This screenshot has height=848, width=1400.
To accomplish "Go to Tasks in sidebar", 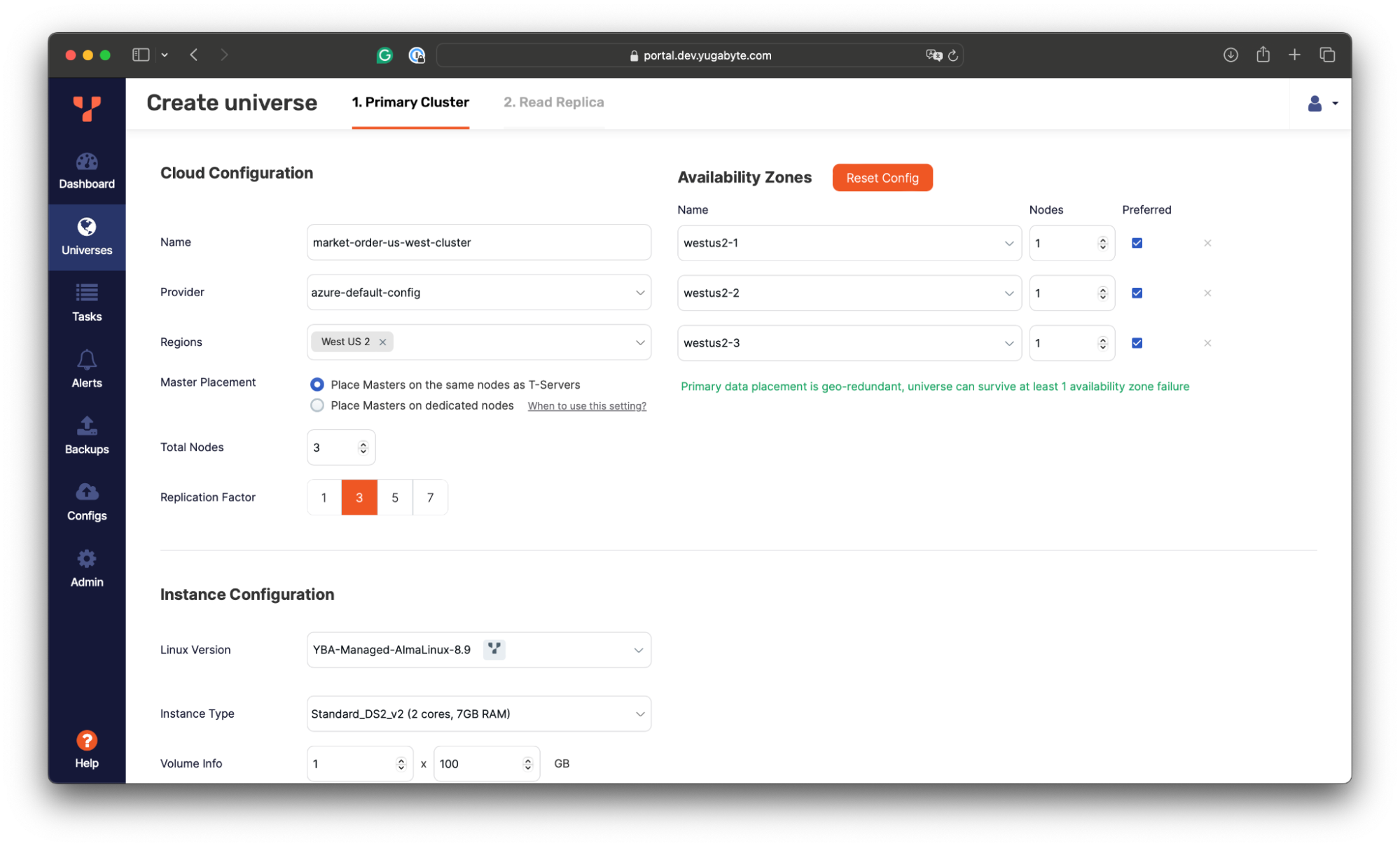I will (x=87, y=302).
